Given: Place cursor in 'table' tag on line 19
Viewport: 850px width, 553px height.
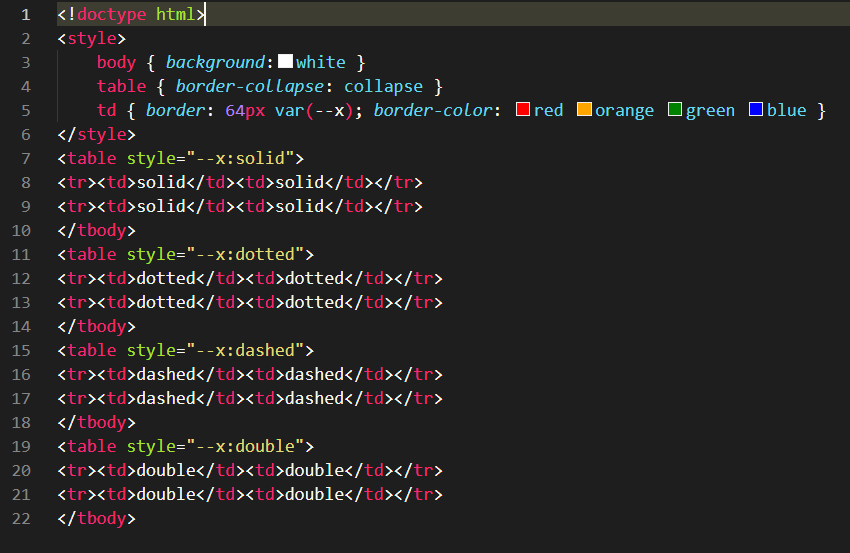Looking at the screenshot, I should coord(92,446).
